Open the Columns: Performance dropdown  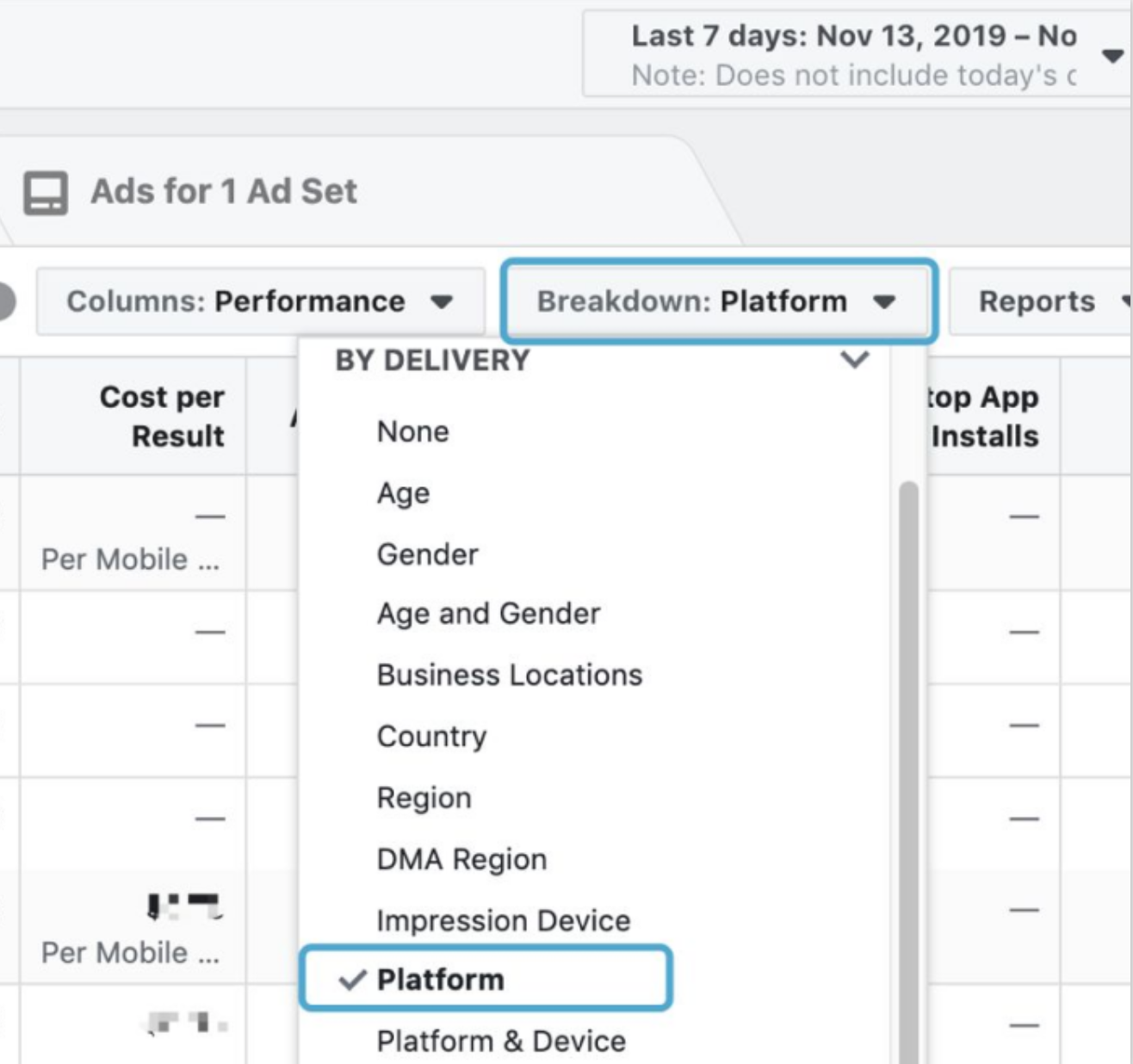[x=260, y=301]
